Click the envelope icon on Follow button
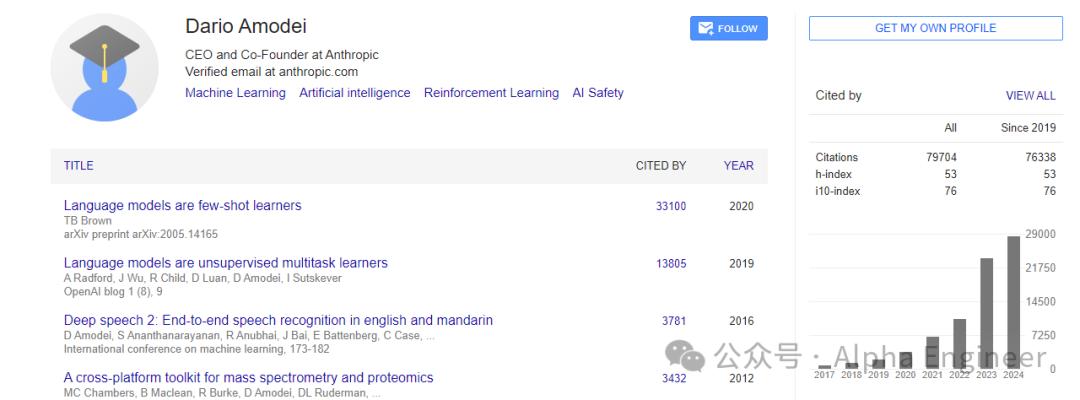Image resolution: width=1080 pixels, height=400 pixels. click(x=705, y=28)
